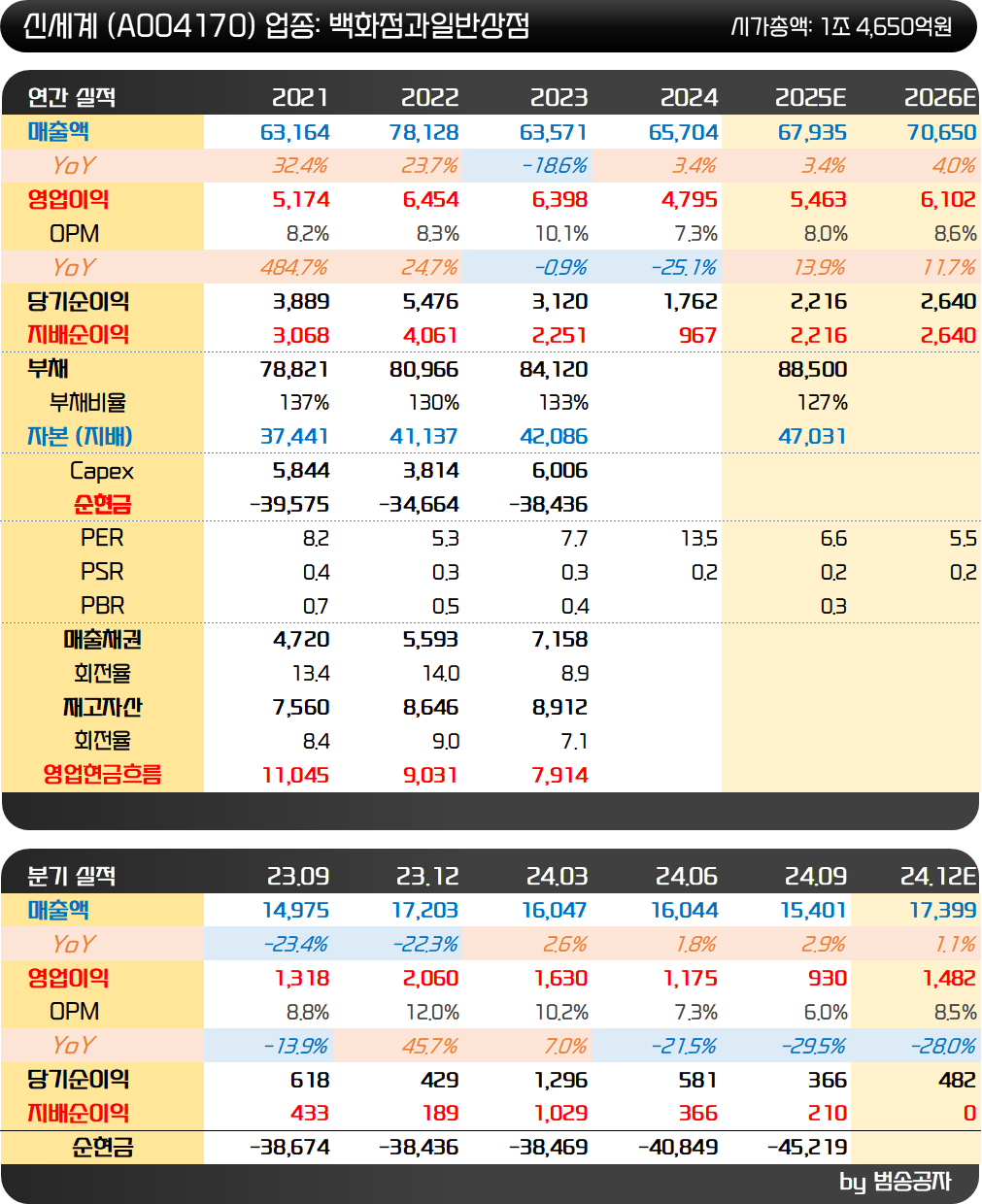This screenshot has width=982, height=1204.
Task: Select operating profit value 6,454
Action: pyautogui.click(x=430, y=200)
